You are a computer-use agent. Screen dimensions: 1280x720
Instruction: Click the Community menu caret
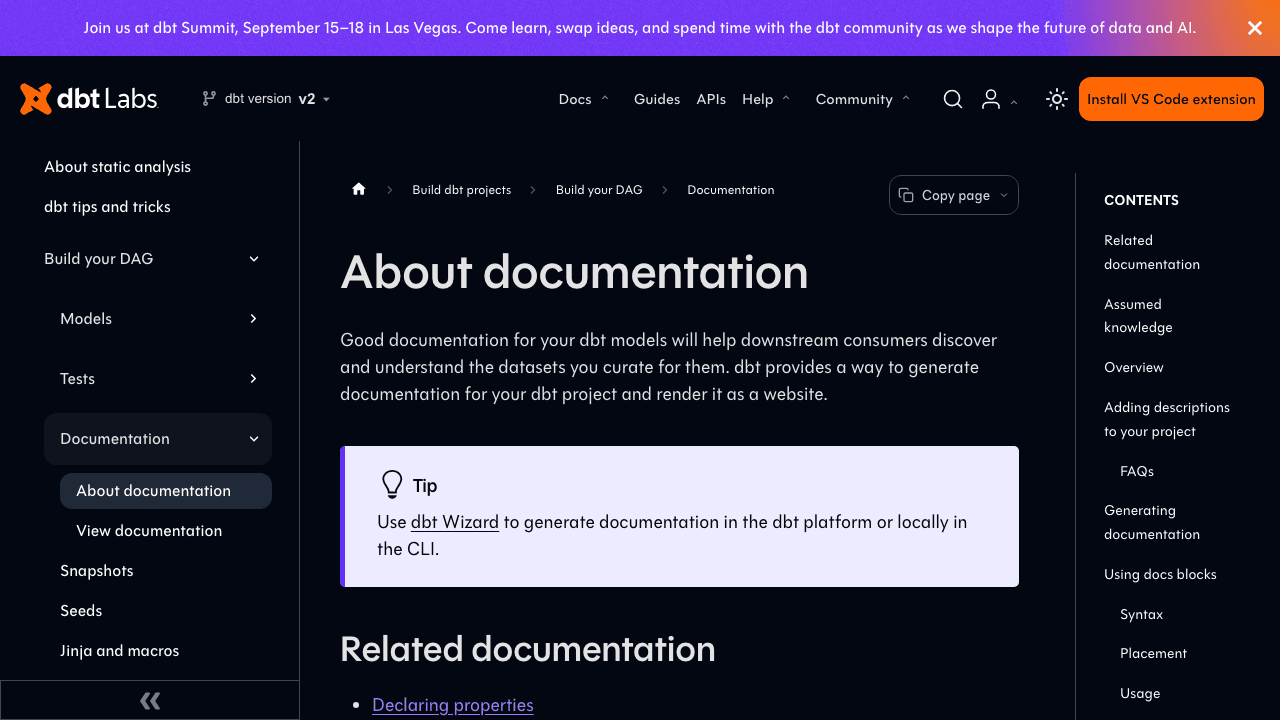[906, 98]
